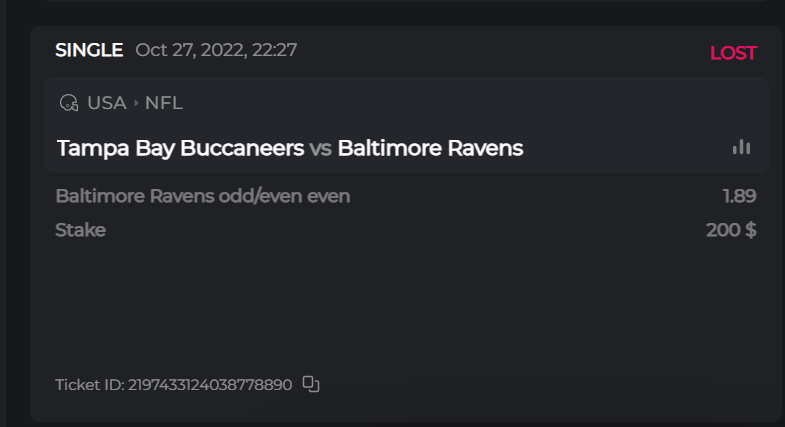Click the Baltimore Ravens name in match title

[x=430, y=148]
